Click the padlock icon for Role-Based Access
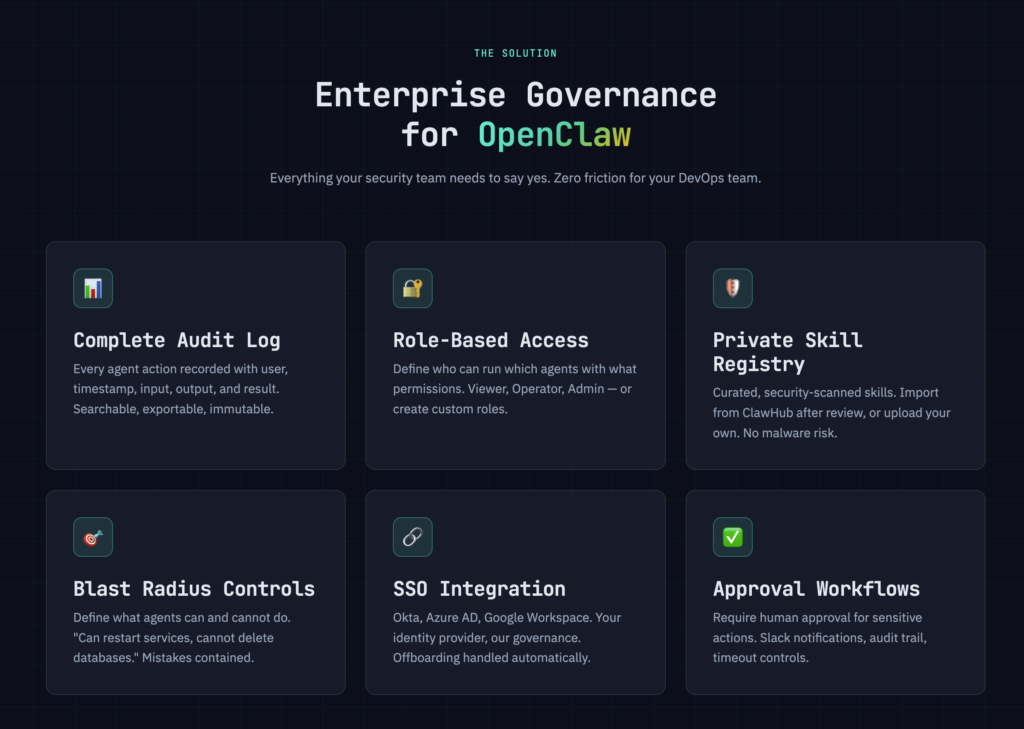 pos(412,288)
